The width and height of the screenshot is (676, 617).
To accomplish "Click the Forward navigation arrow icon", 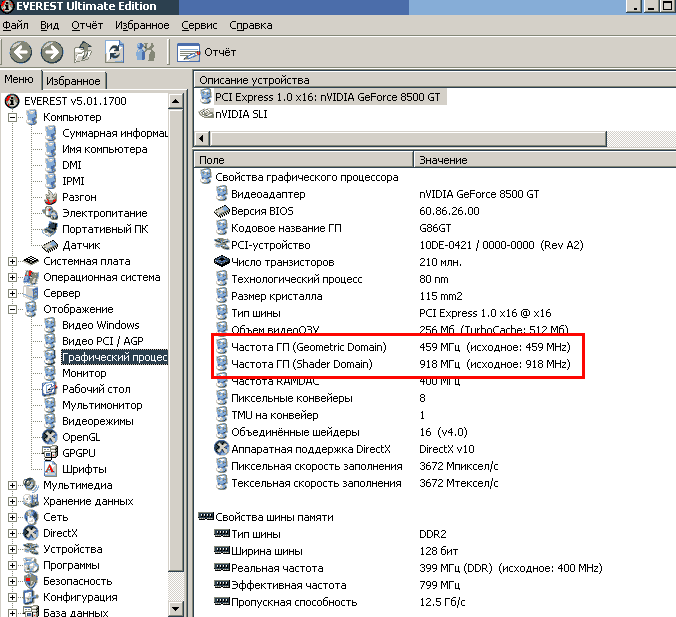I will pyautogui.click(x=52, y=52).
